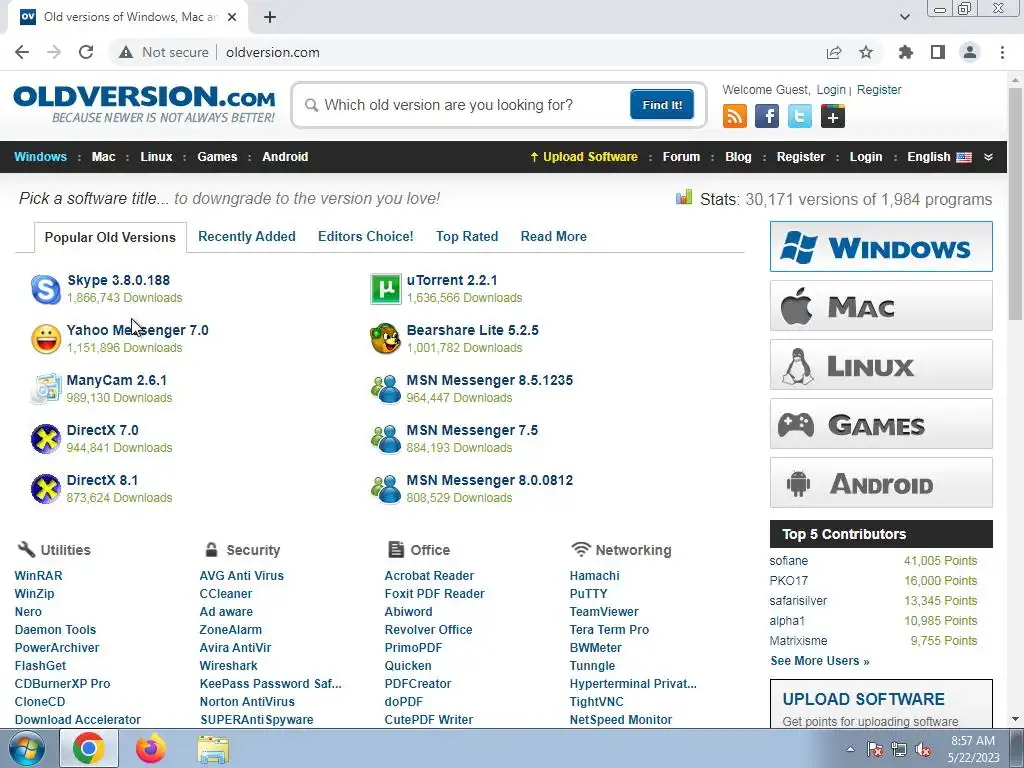The height and width of the screenshot is (768, 1024).
Task: Bookmark this page with star icon
Action: pos(866,52)
